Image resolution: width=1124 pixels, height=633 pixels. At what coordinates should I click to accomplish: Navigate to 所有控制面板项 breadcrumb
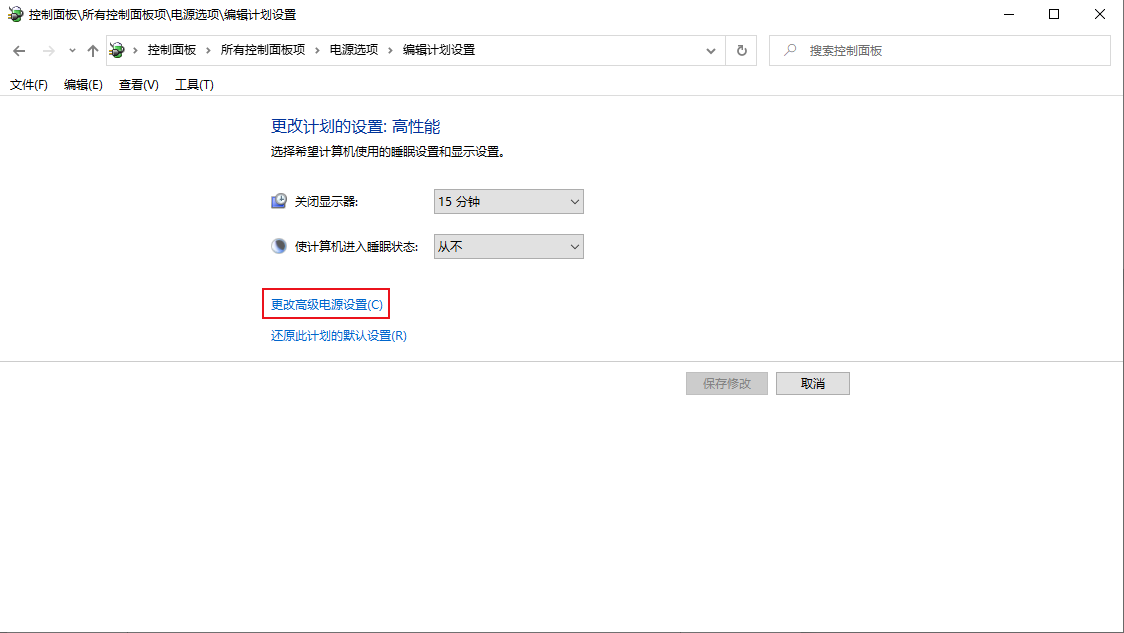(x=262, y=49)
